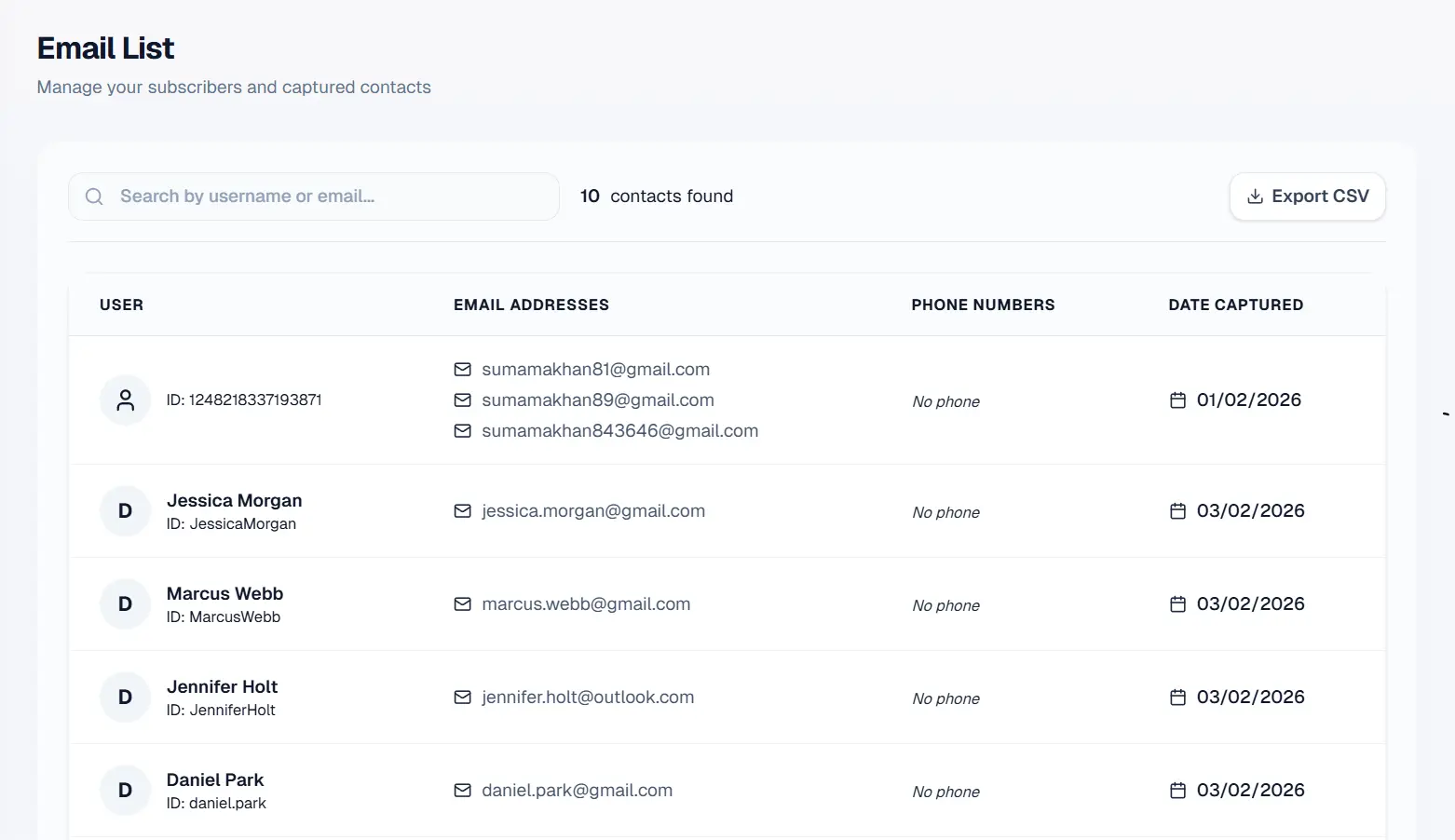Click the calendar icon beside 01/02/2026
The image size is (1455, 840).
tap(1176, 399)
